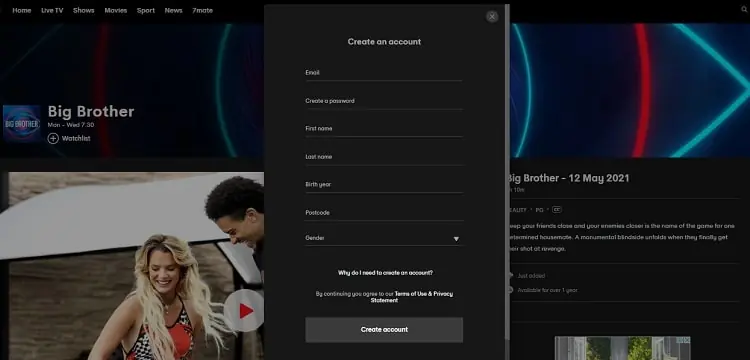Open Why do I need to create an account
This screenshot has width=750, height=360.
385,273
